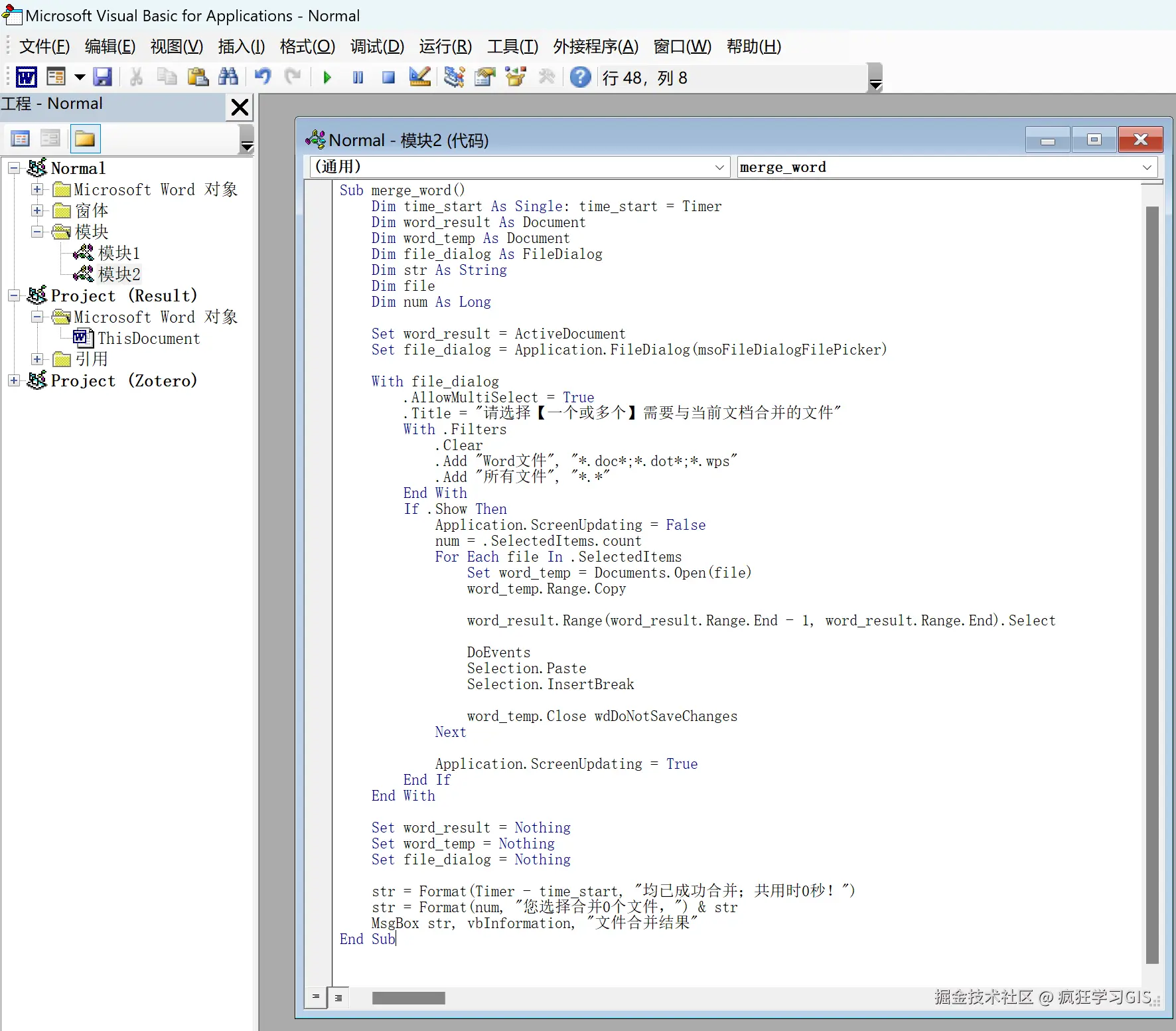Switch to Microsoft Word via W icon

click(26, 77)
